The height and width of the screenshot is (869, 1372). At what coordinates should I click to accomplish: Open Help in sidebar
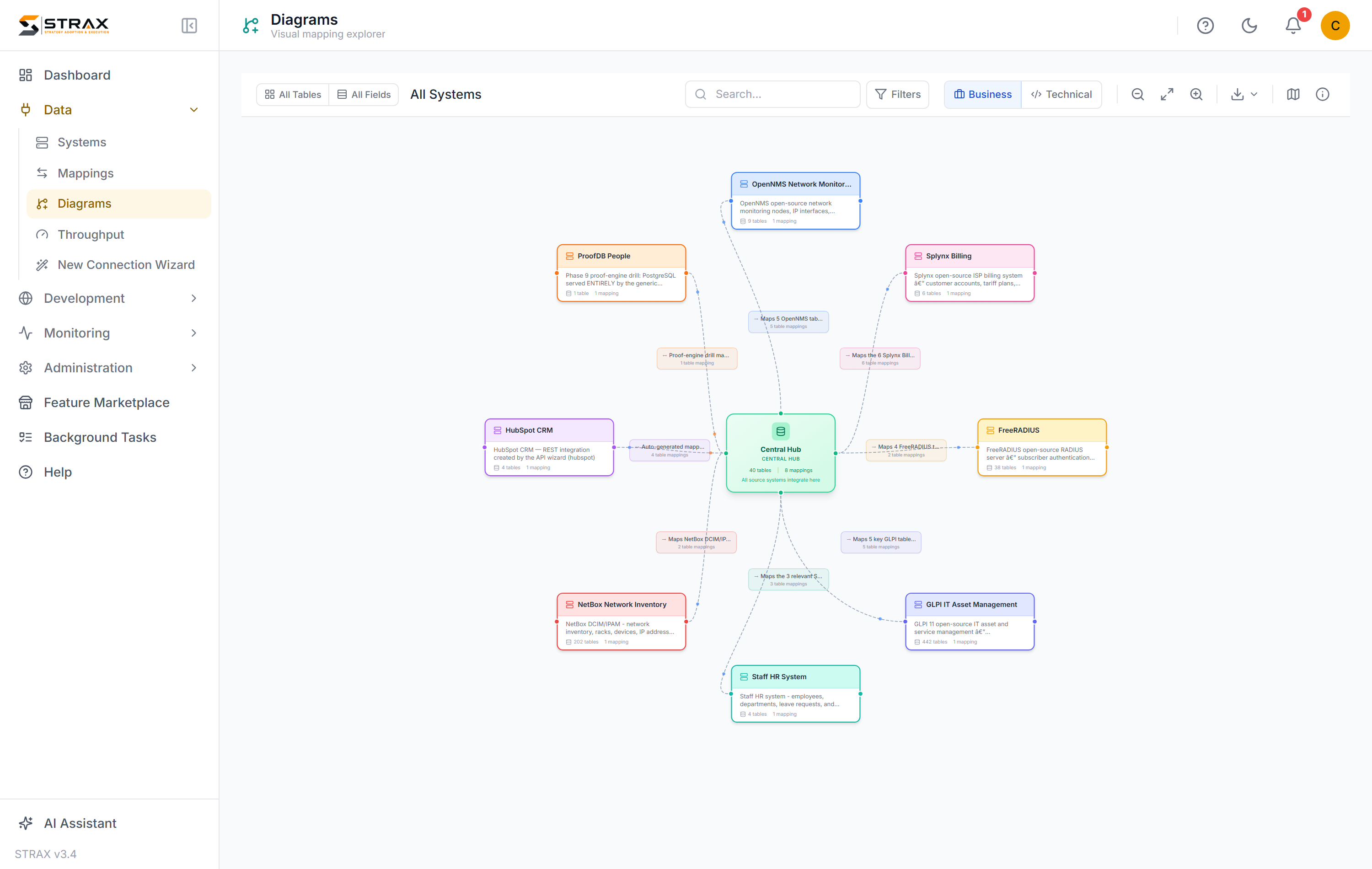(109, 472)
